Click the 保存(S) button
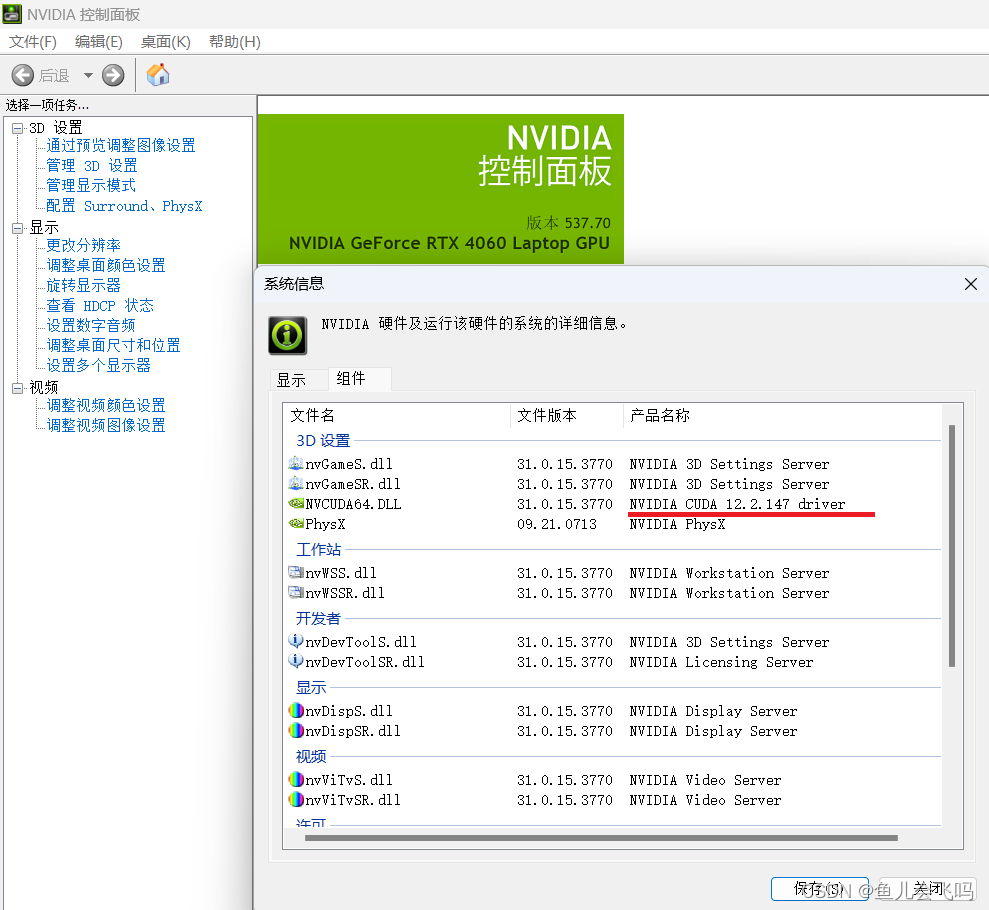Viewport: 989px width, 910px height. pyautogui.click(x=819, y=889)
